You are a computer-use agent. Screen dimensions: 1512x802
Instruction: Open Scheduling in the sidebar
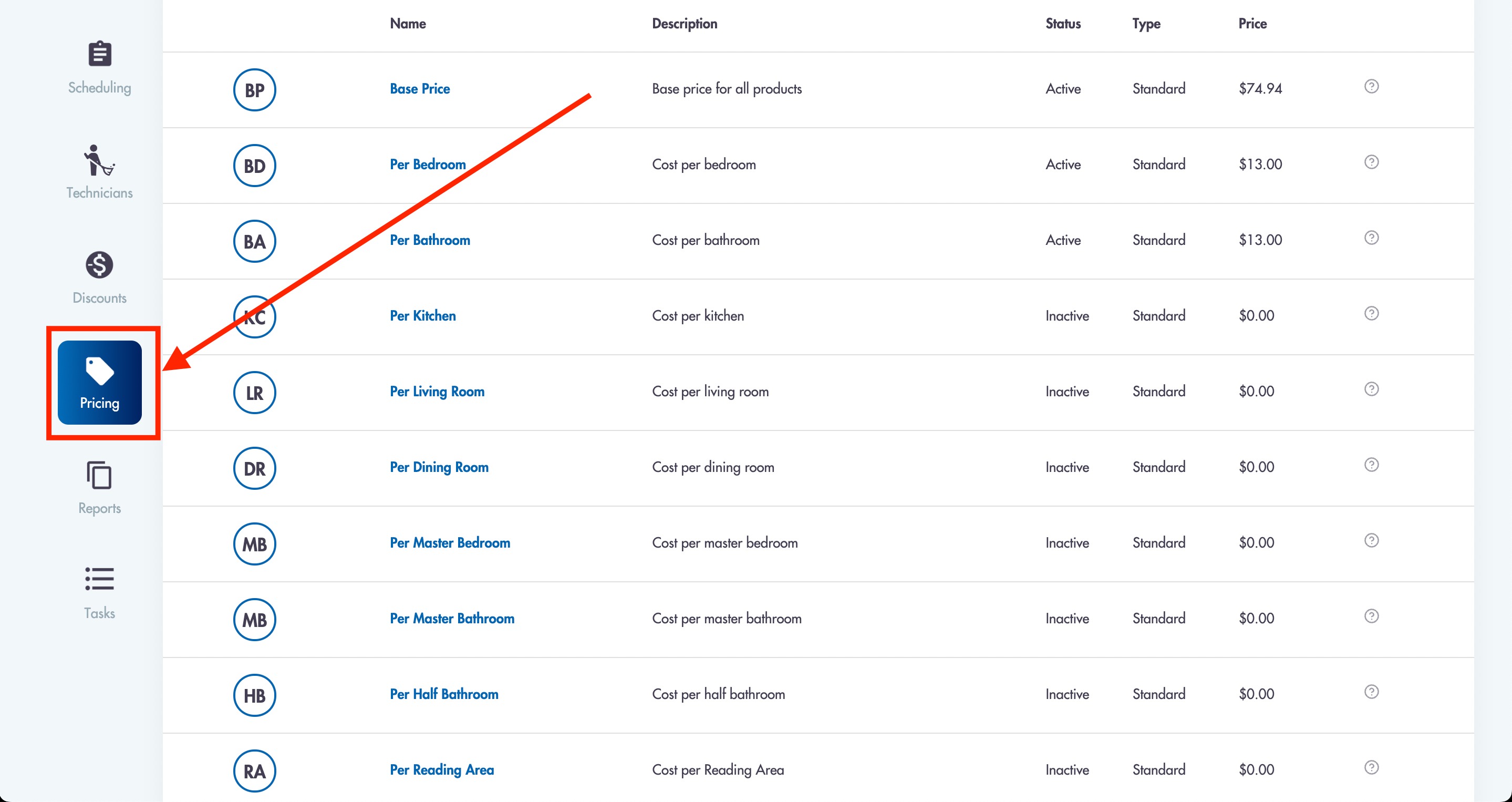(99, 67)
